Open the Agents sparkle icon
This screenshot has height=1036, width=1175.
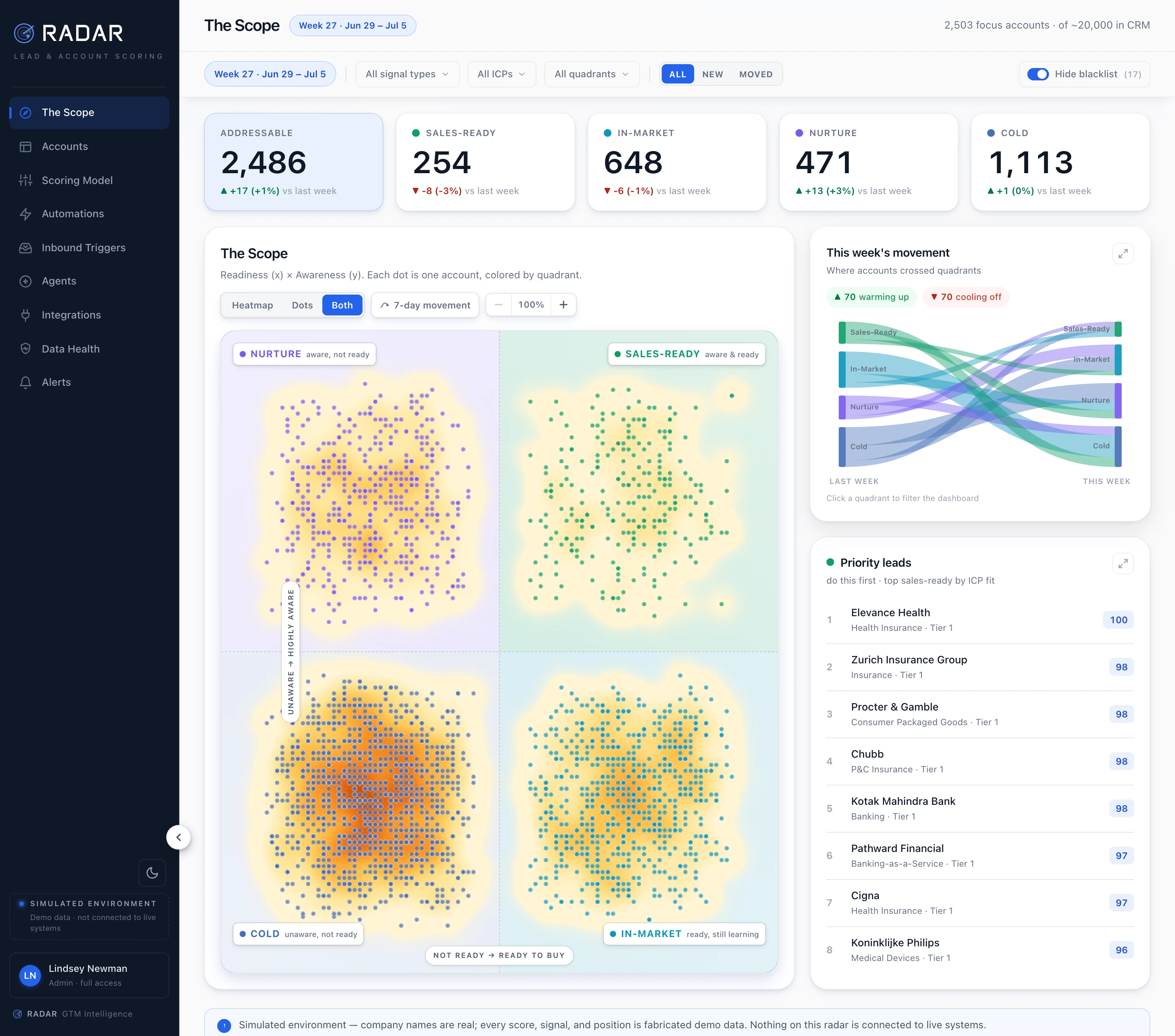click(25, 281)
